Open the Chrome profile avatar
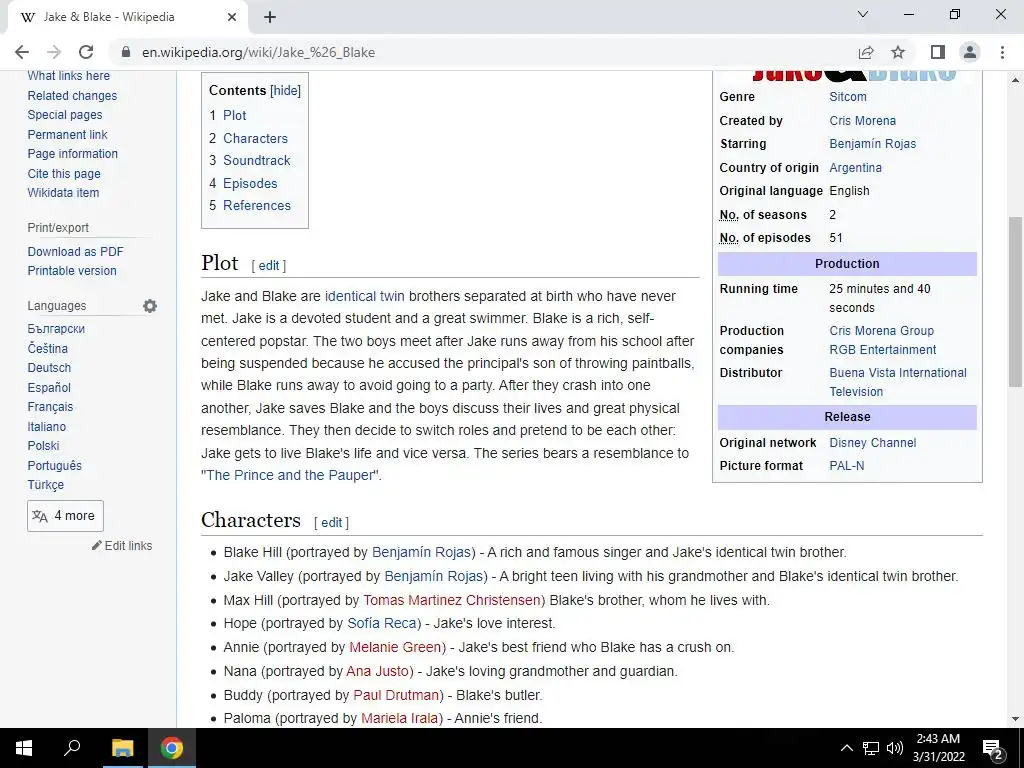Screen dimensions: 1024x768 [970, 52]
